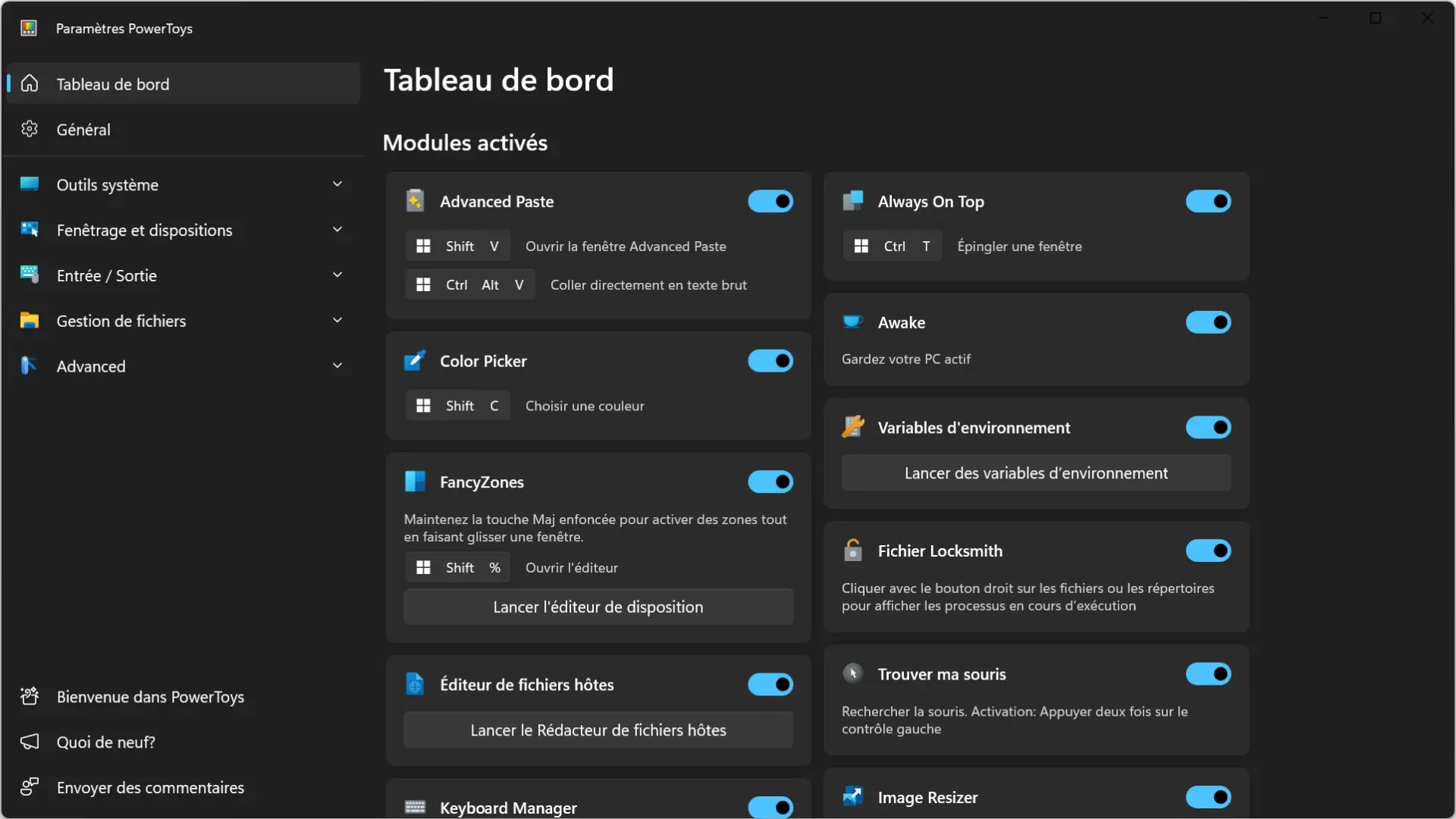Expand the Entrée / Sortie chevron
1456x819 pixels.
point(337,275)
